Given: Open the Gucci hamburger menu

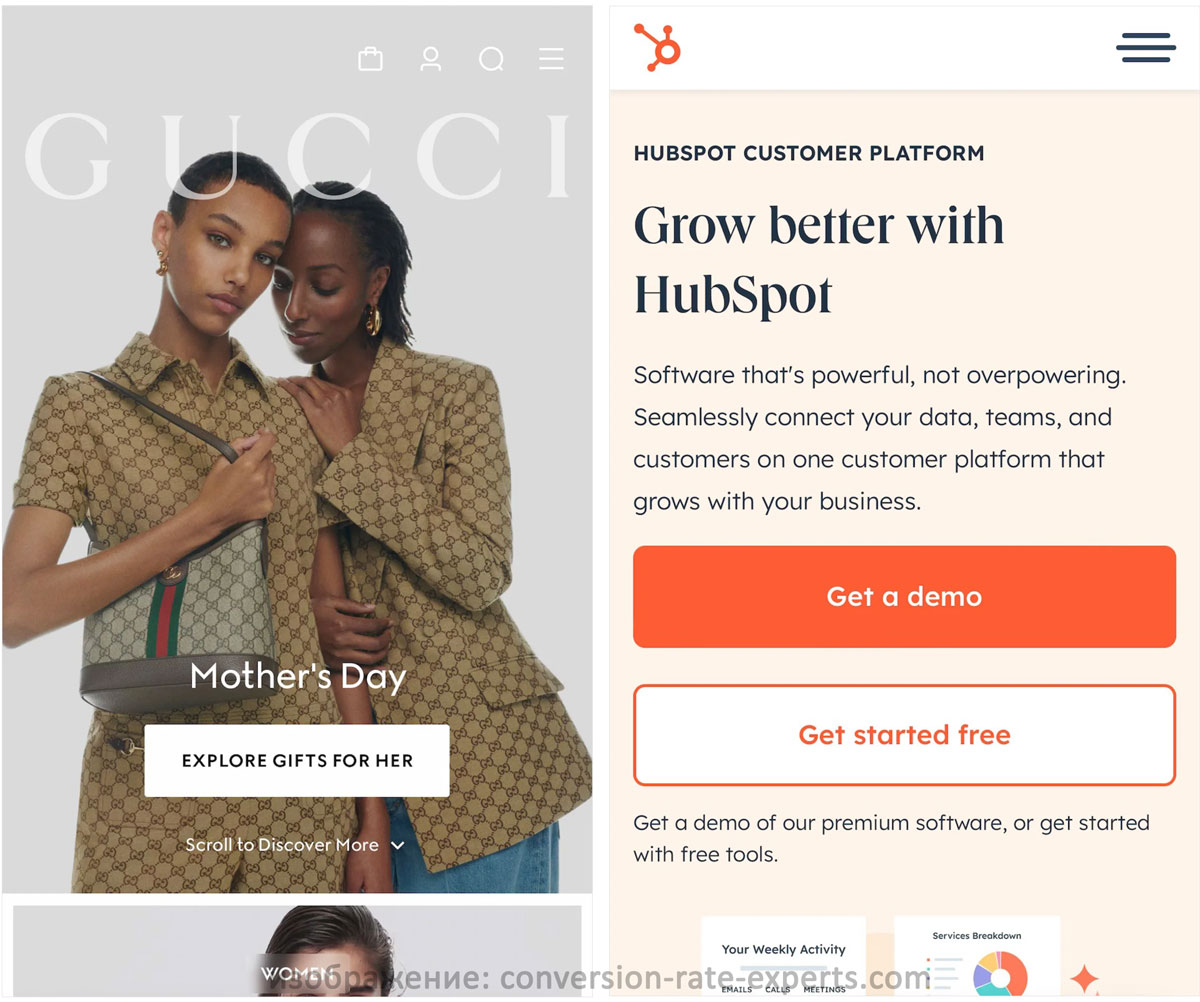Looking at the screenshot, I should [x=551, y=59].
